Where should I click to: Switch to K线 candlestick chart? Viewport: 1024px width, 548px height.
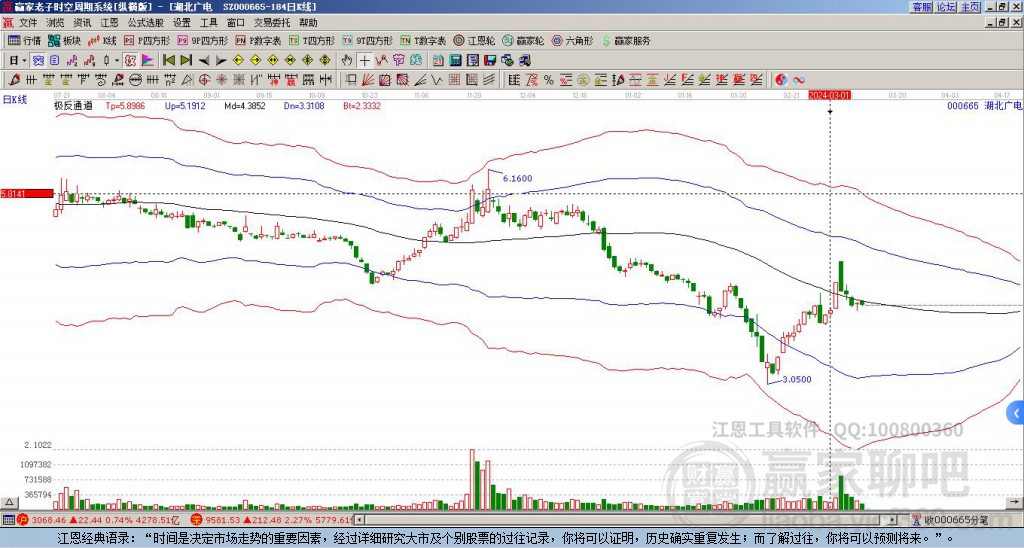[103, 40]
